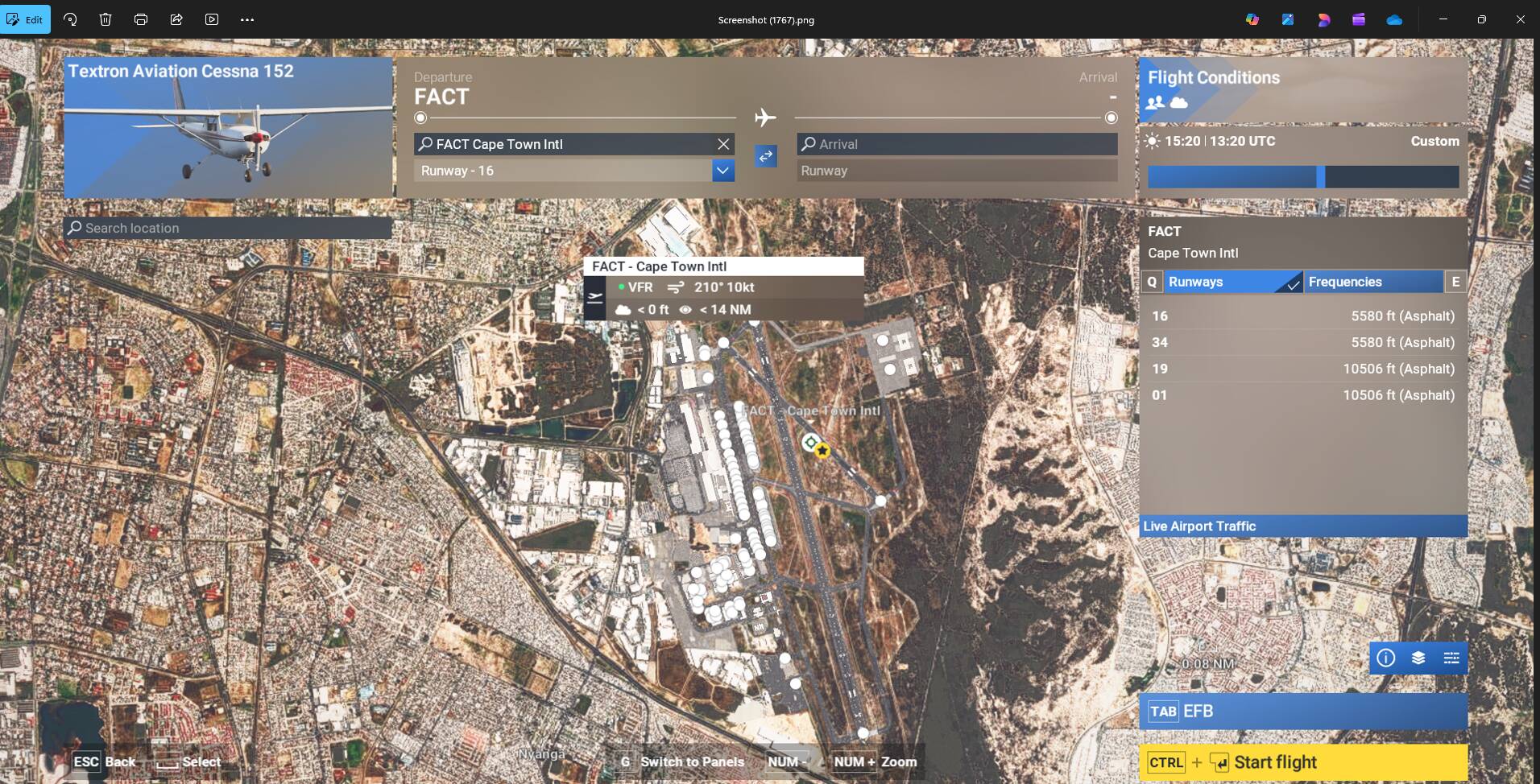Open the EFB panel
This screenshot has width=1540, height=784.
point(1302,712)
